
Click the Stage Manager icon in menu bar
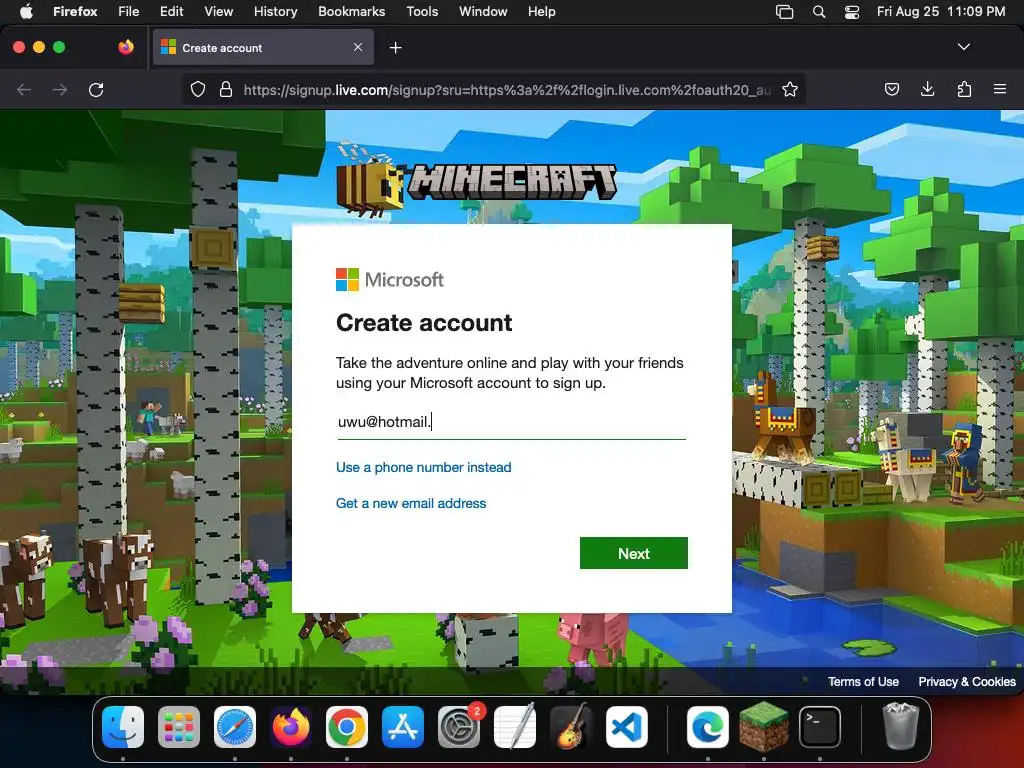[784, 12]
